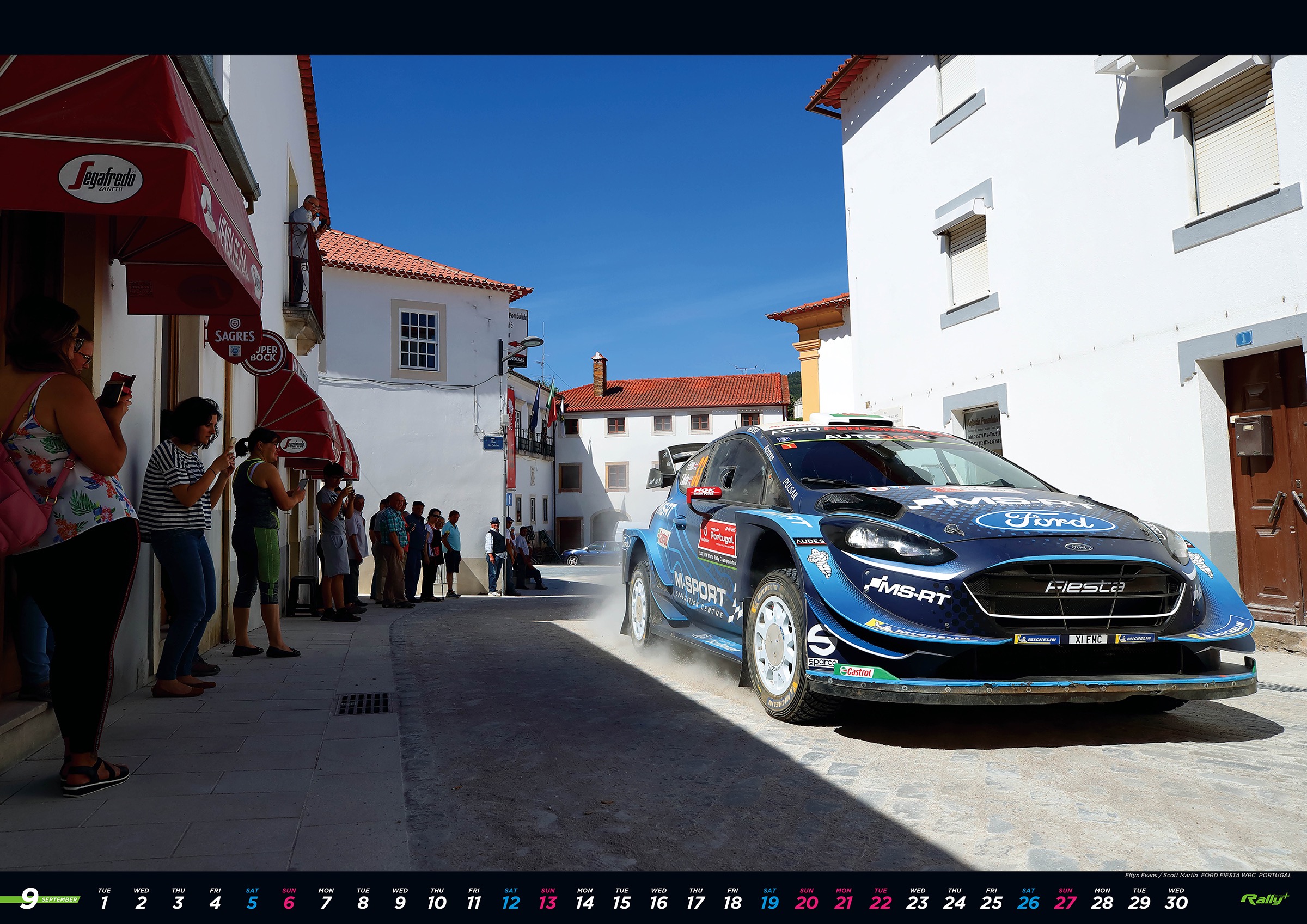Click blue Saturday date 5
This screenshot has width=1307, height=924.
(252, 902)
